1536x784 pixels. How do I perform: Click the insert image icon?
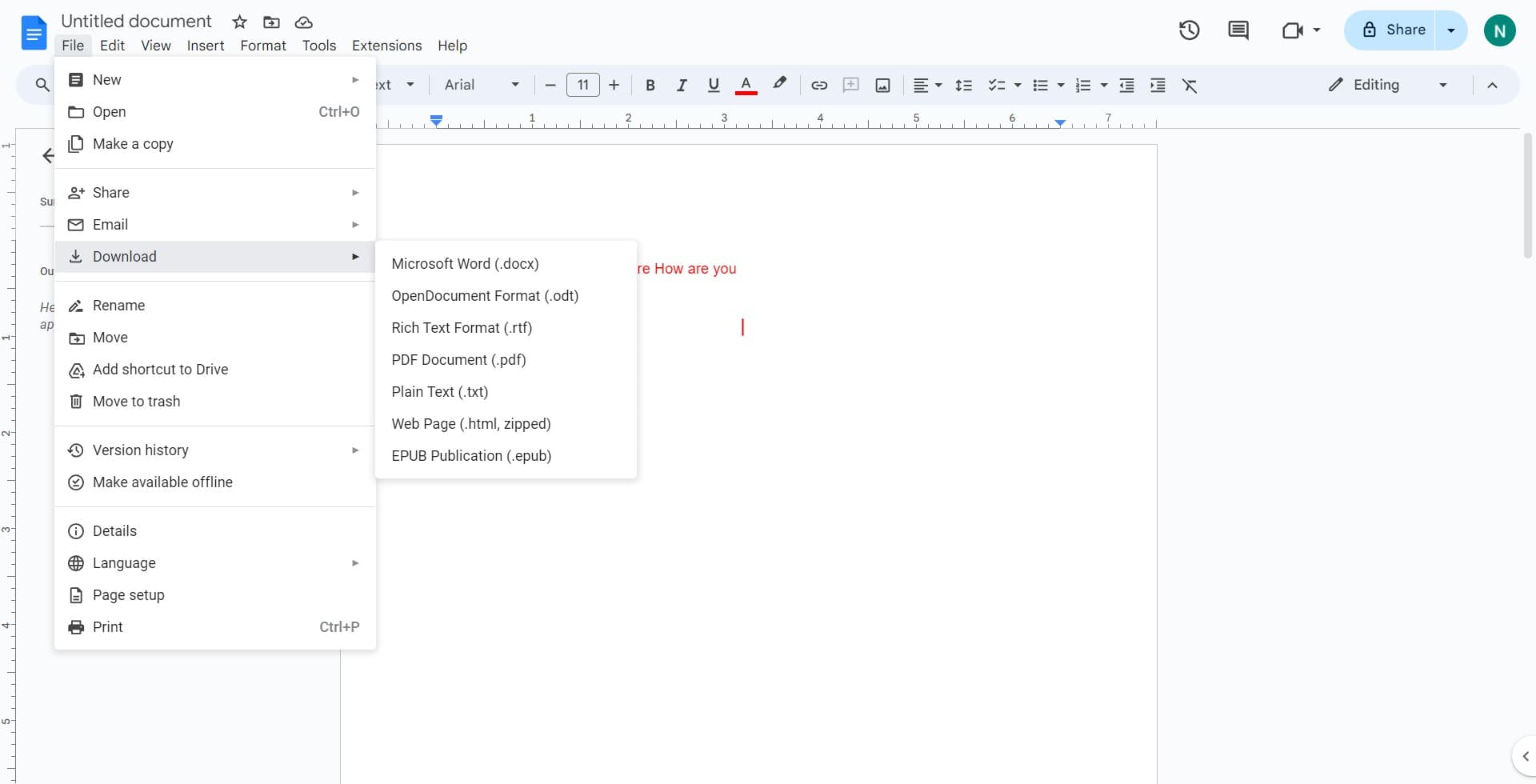[x=882, y=85]
